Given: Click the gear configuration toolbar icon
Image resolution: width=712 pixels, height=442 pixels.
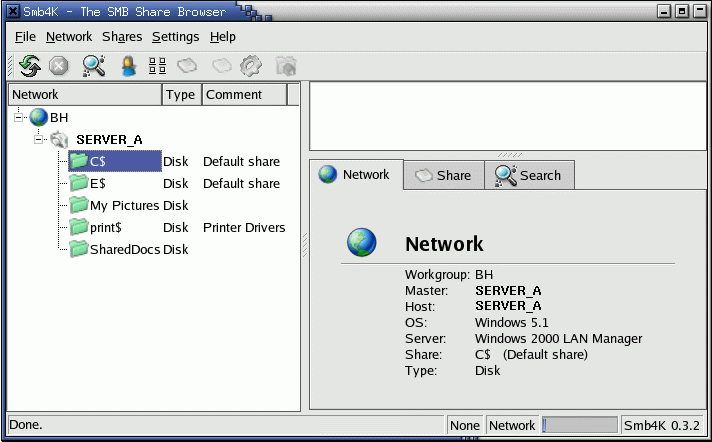Looking at the screenshot, I should [251, 66].
